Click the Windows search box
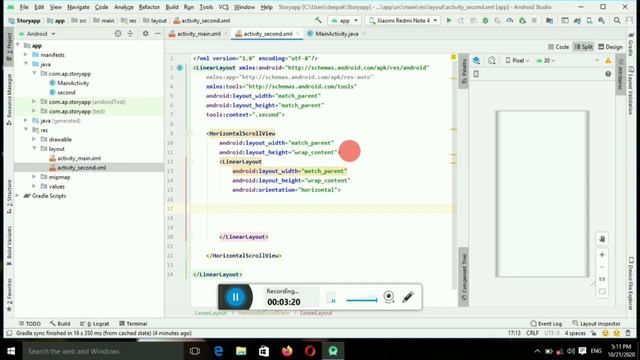The height and width of the screenshot is (360, 640). (x=102, y=351)
